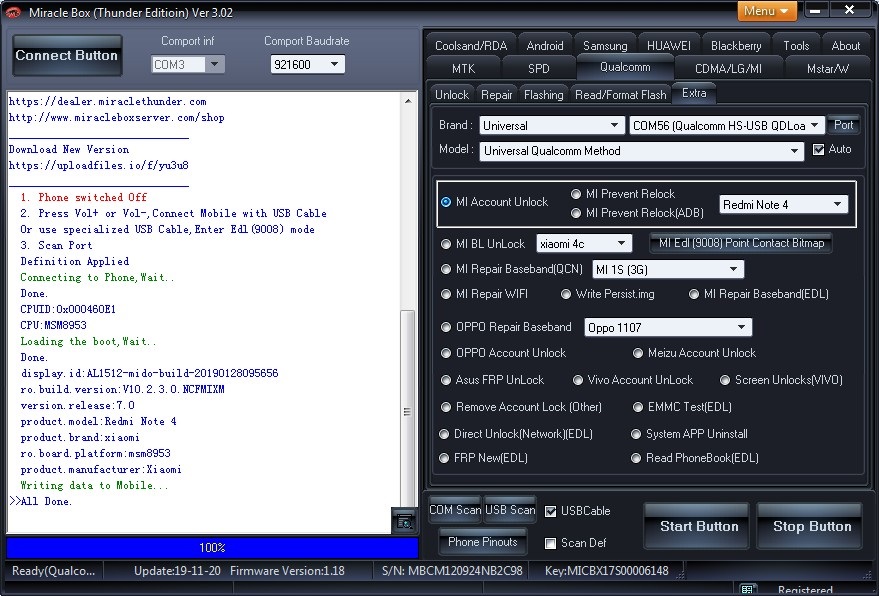Enable the Scan Def checkbox
The width and height of the screenshot is (879, 596).
coord(550,543)
